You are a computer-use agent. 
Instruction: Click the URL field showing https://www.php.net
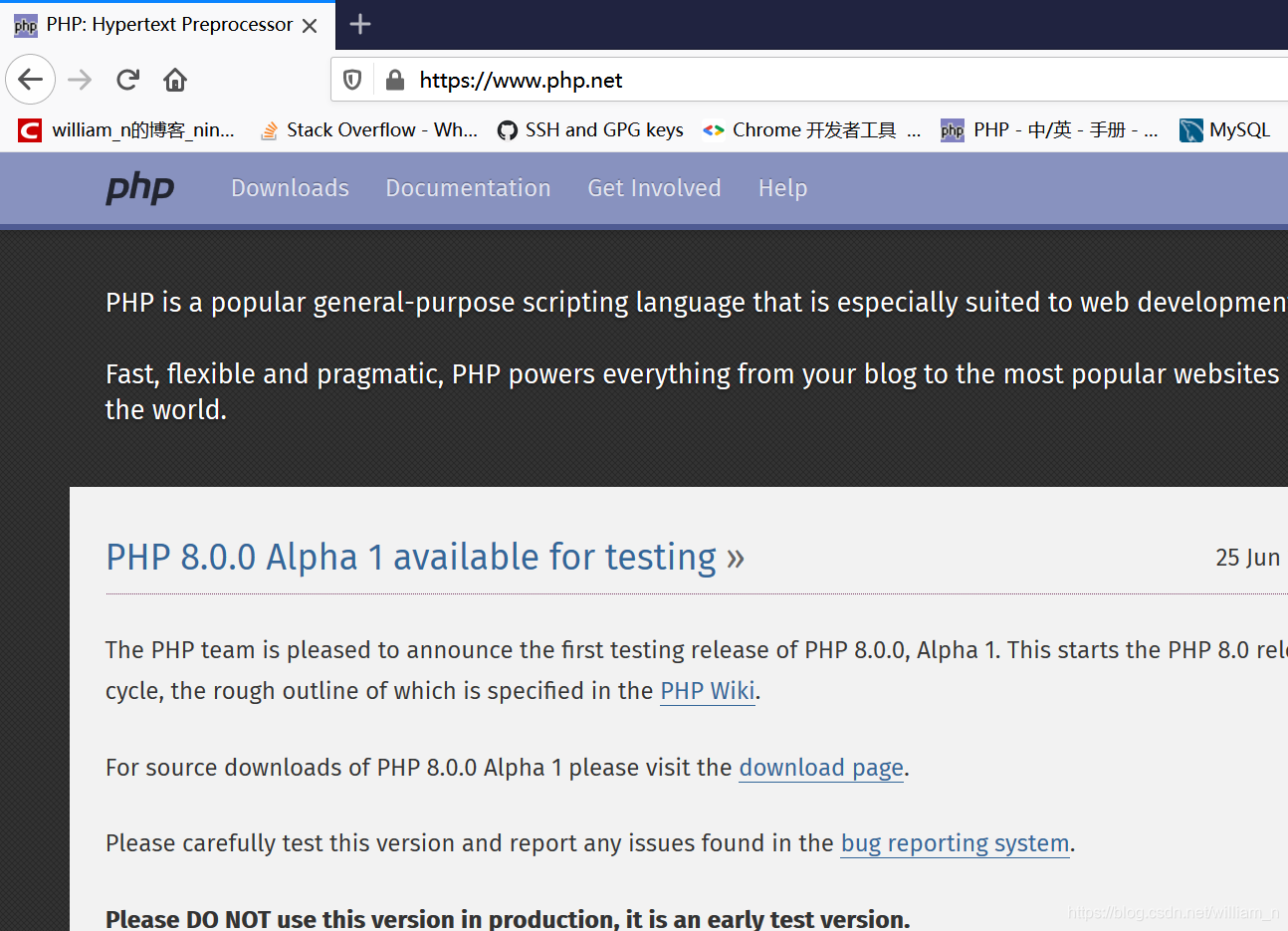coord(808,80)
